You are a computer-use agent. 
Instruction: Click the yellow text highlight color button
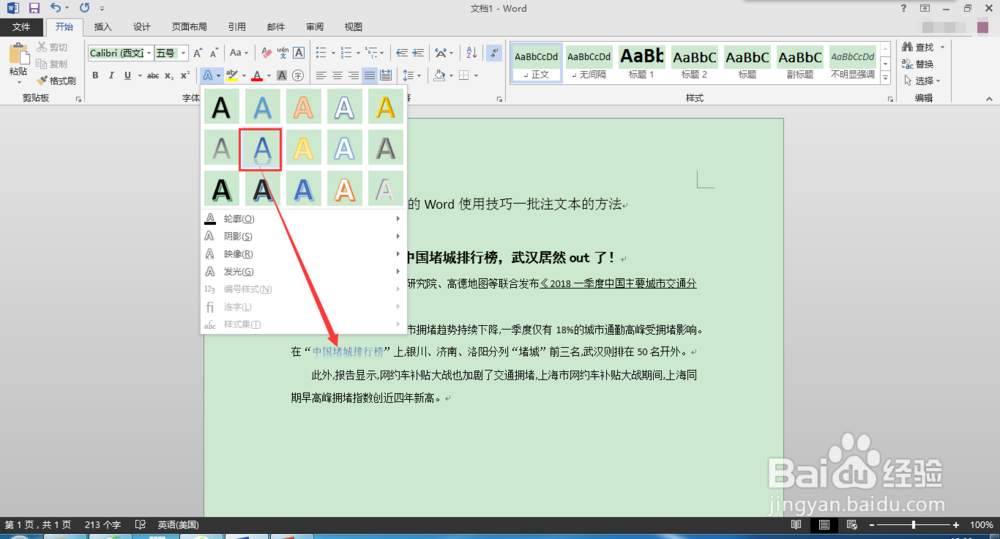[x=232, y=75]
